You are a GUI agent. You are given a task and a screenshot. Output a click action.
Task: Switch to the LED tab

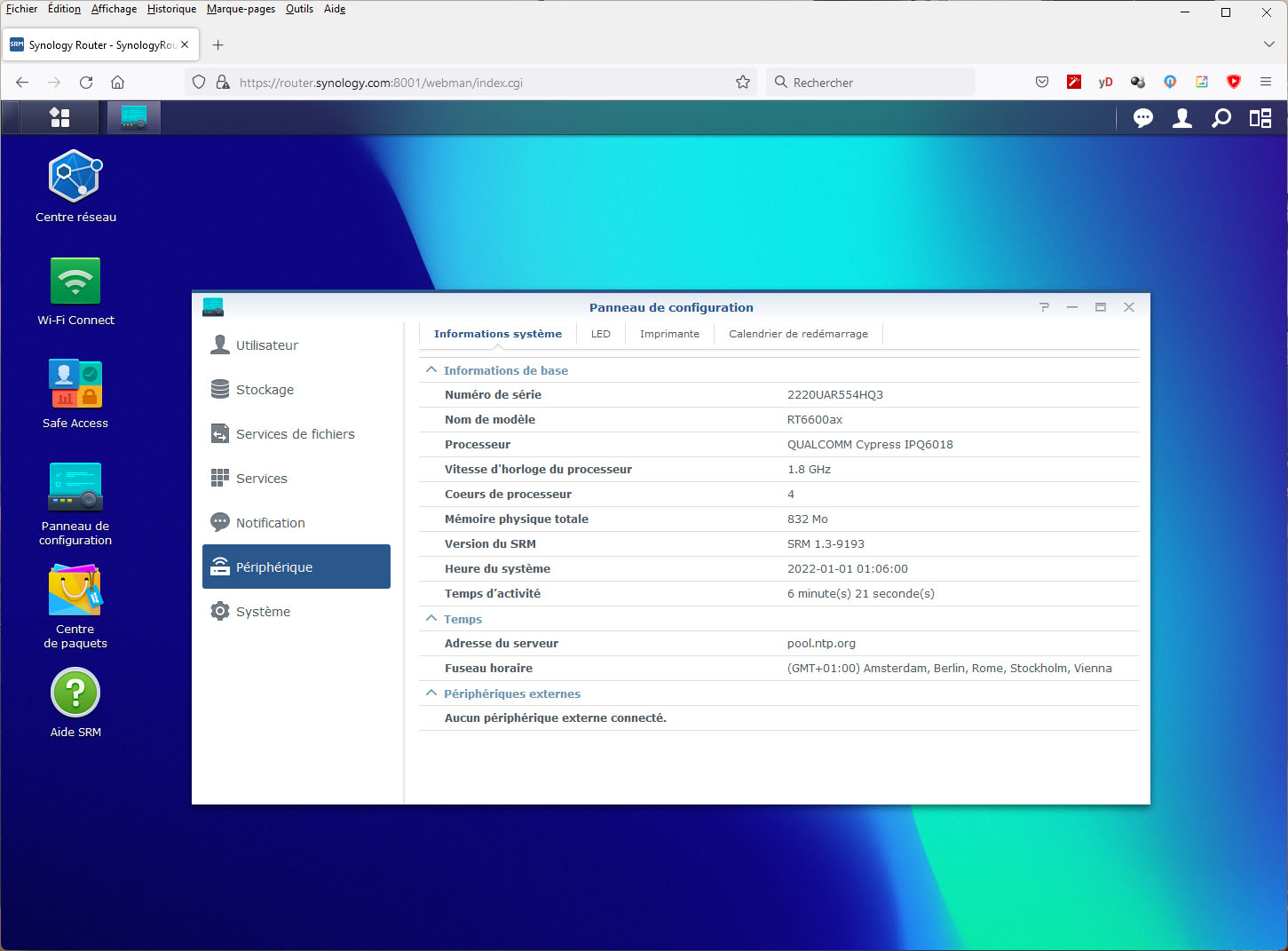click(x=601, y=334)
